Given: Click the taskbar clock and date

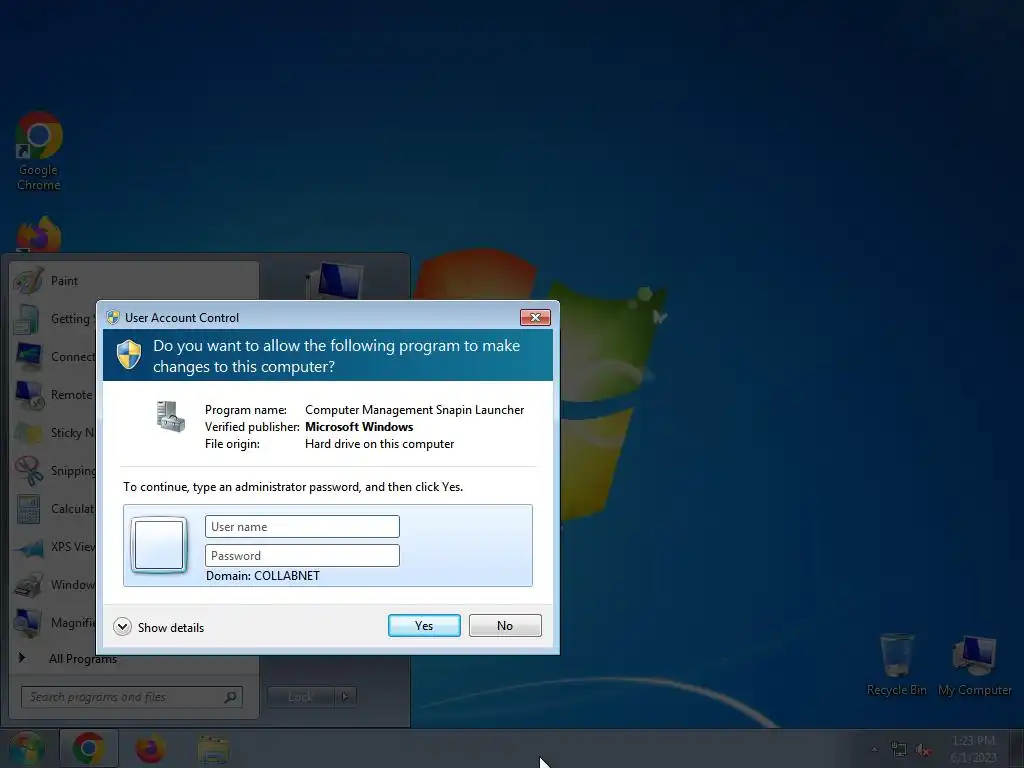Looking at the screenshot, I should click(973, 749).
